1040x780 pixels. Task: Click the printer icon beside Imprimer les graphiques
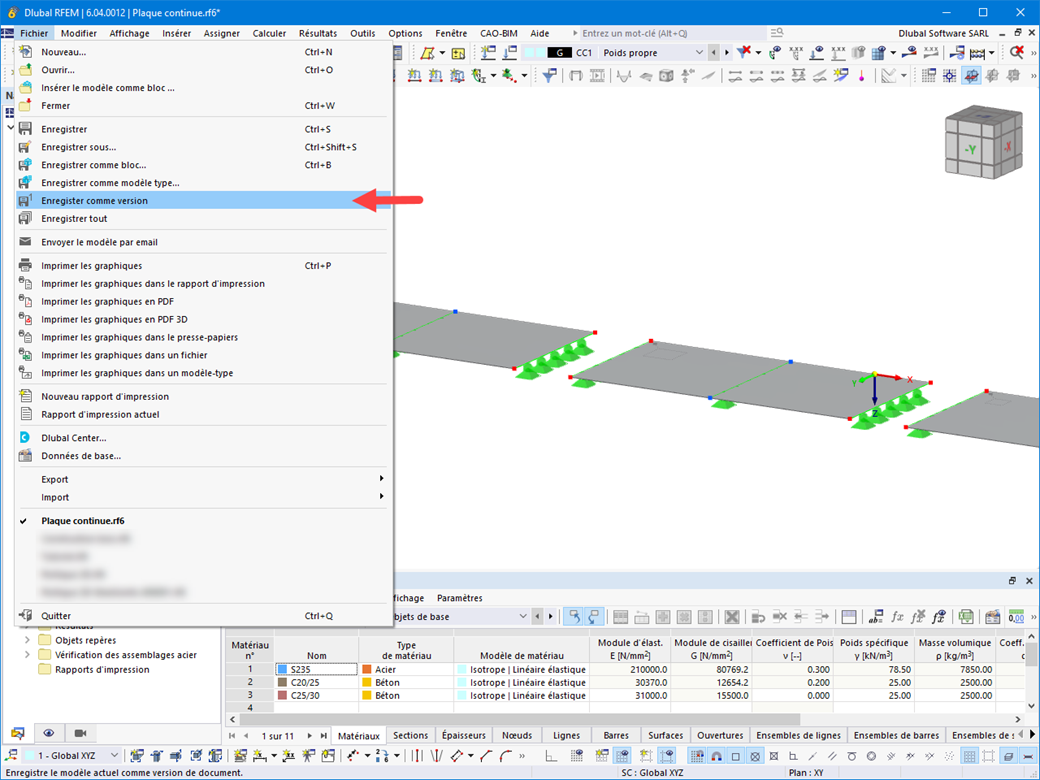[25, 265]
